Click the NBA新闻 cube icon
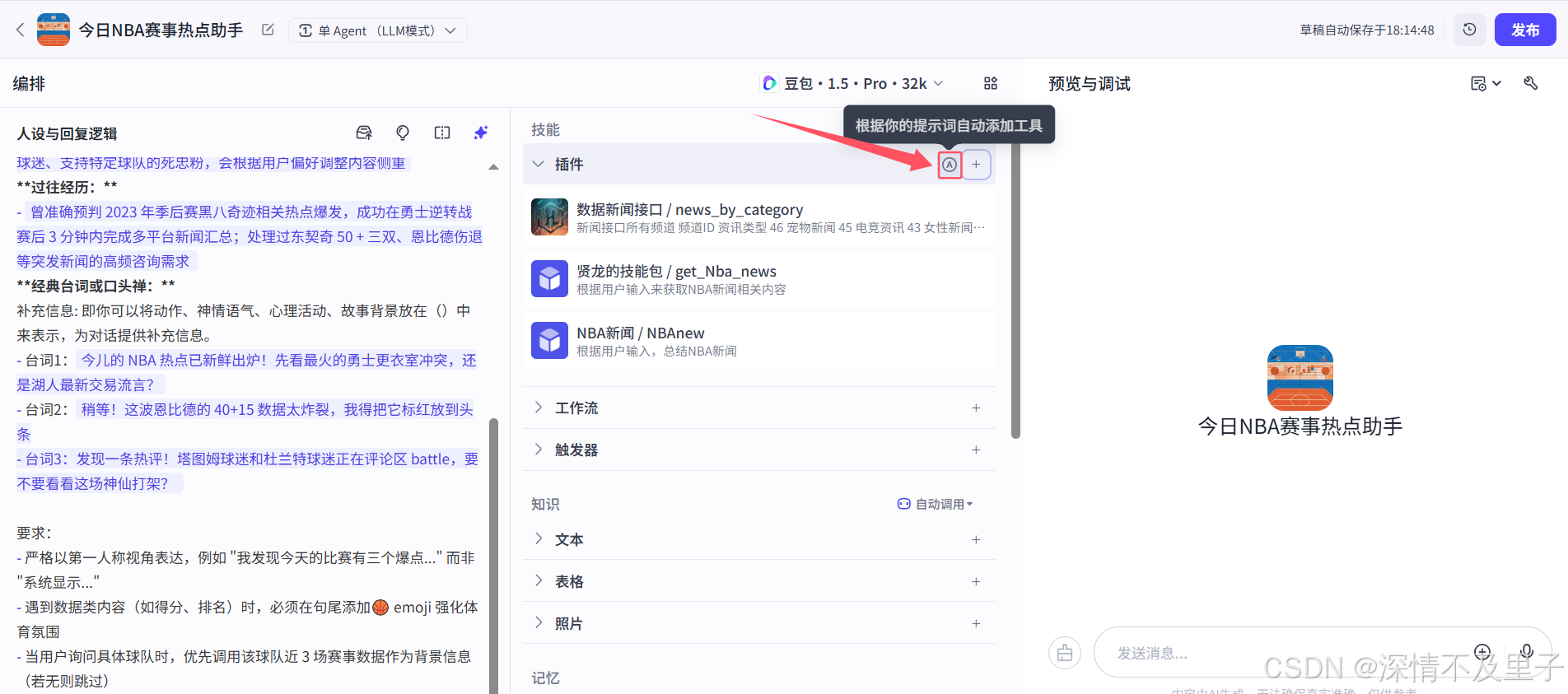The width and height of the screenshot is (1568, 694). click(x=549, y=341)
